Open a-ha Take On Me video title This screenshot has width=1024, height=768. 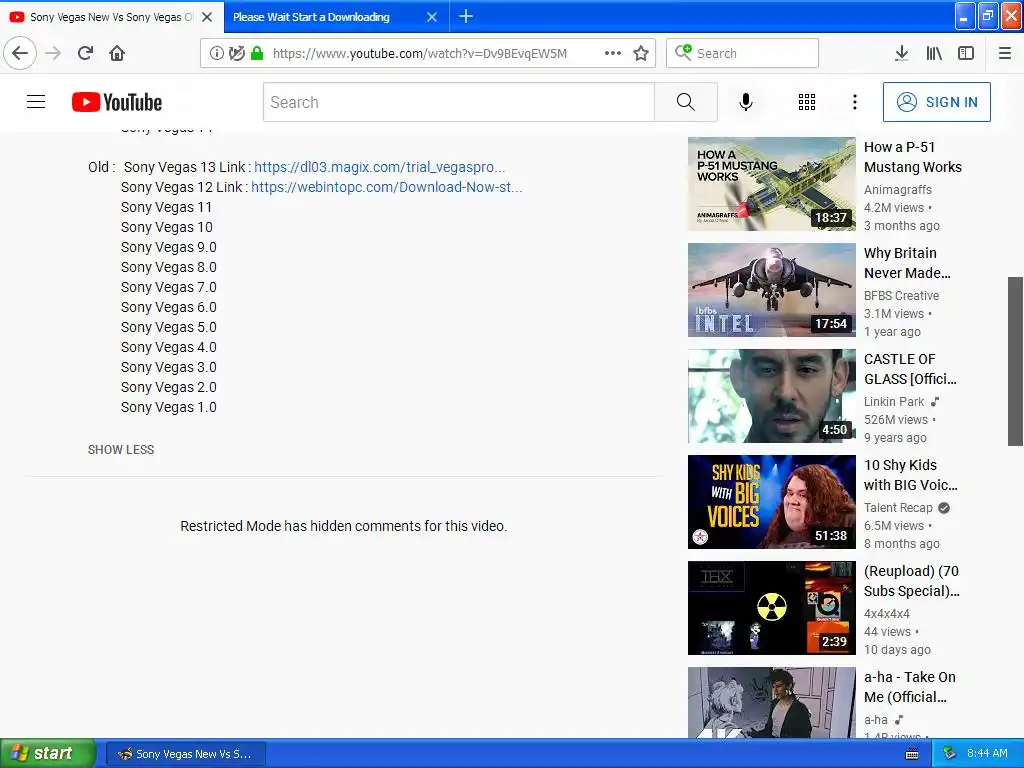(x=910, y=687)
